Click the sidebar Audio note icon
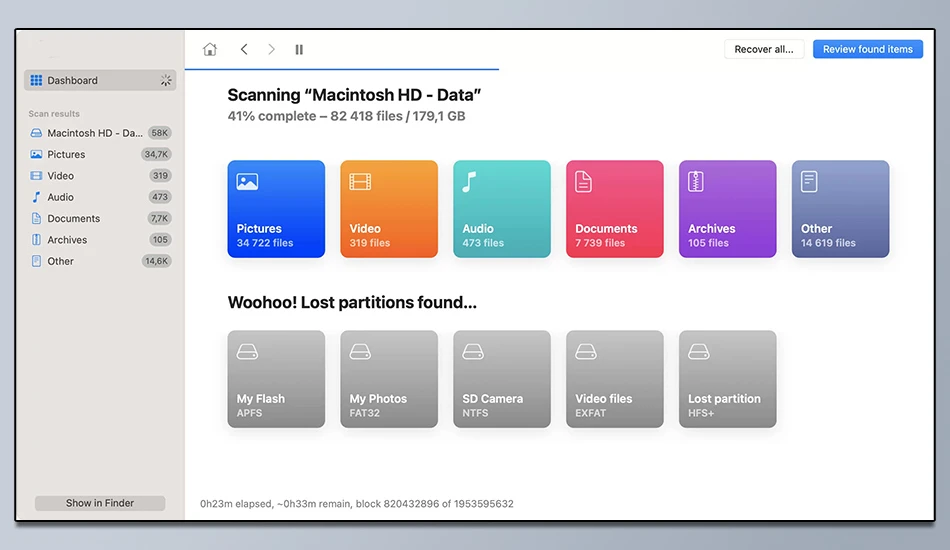Image resolution: width=950 pixels, height=550 pixels. click(x=36, y=197)
